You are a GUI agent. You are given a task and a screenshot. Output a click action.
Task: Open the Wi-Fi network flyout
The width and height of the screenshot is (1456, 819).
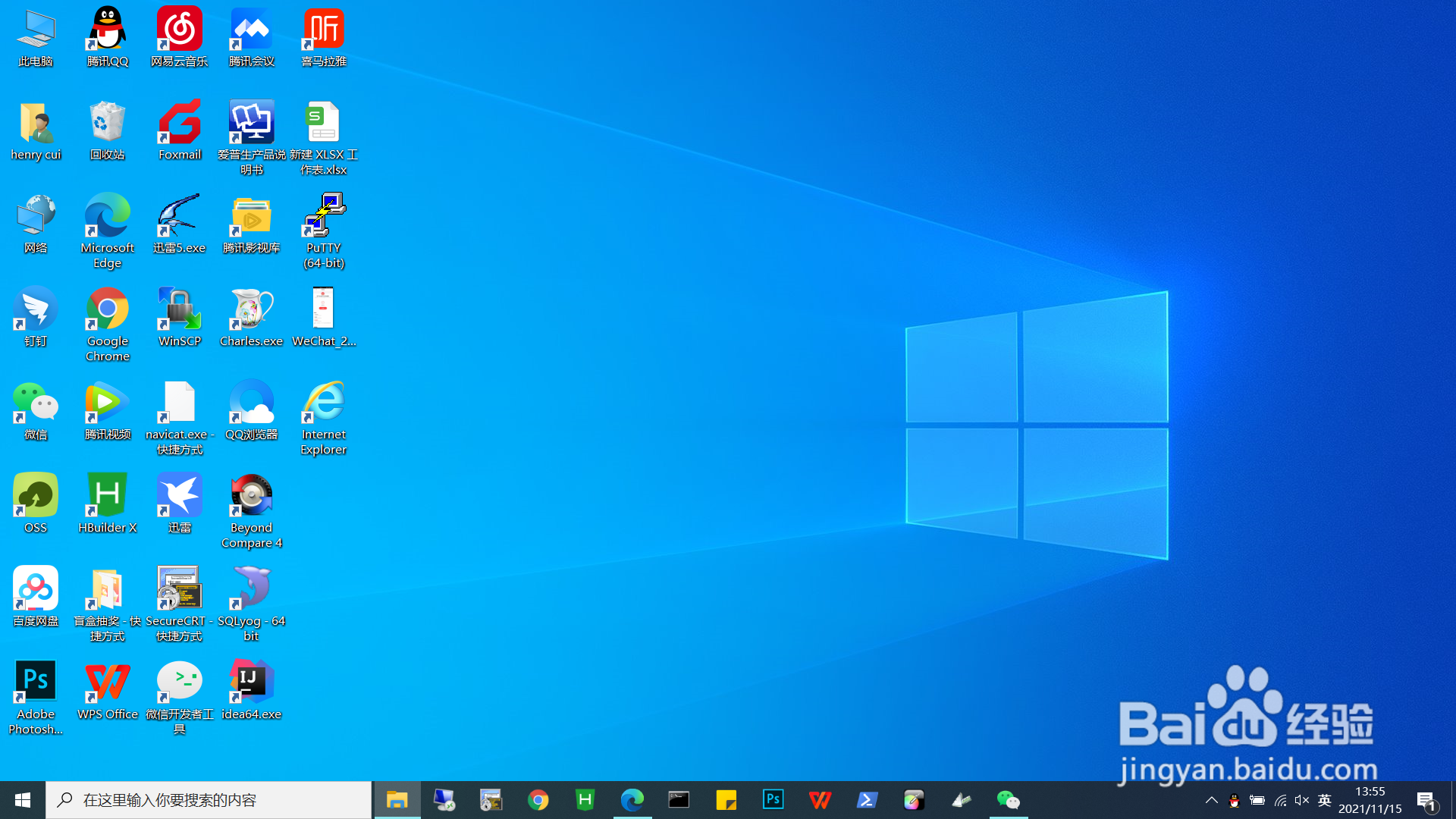(1280, 800)
